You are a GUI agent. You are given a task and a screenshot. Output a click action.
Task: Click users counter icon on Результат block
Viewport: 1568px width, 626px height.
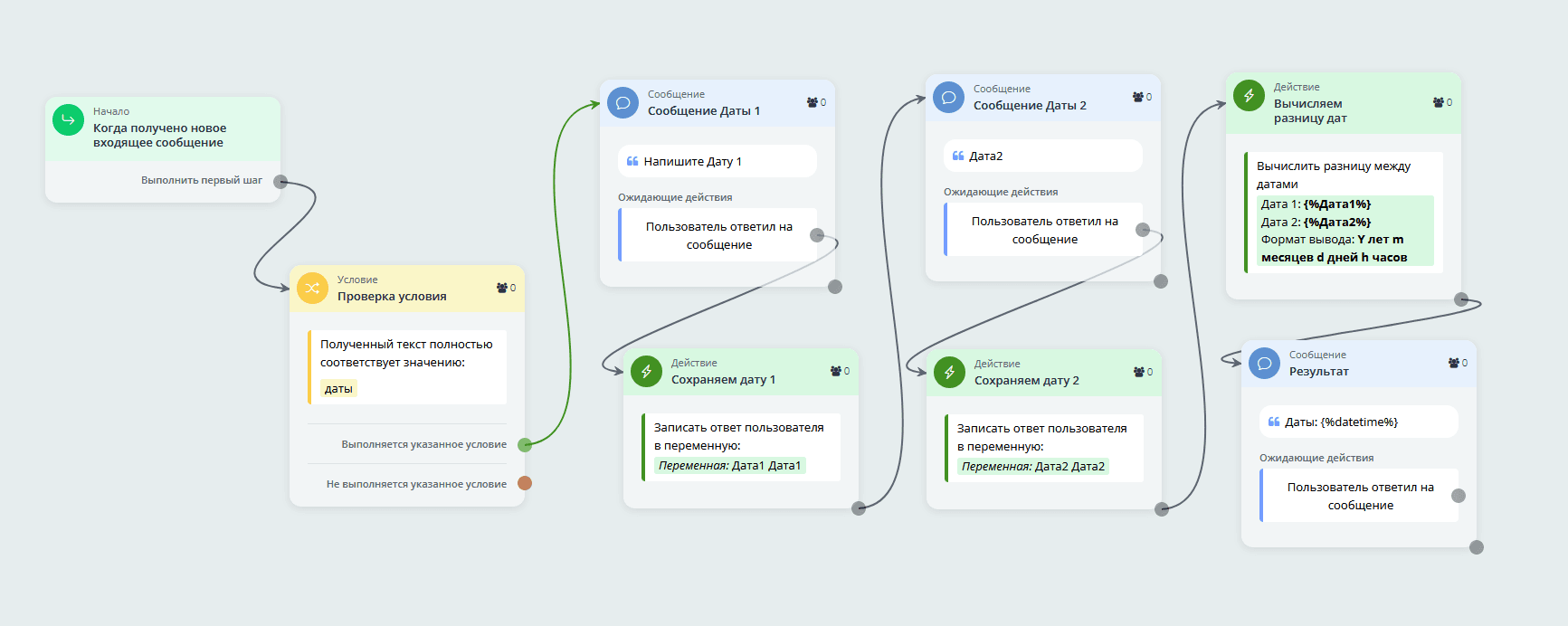[x=1454, y=363]
